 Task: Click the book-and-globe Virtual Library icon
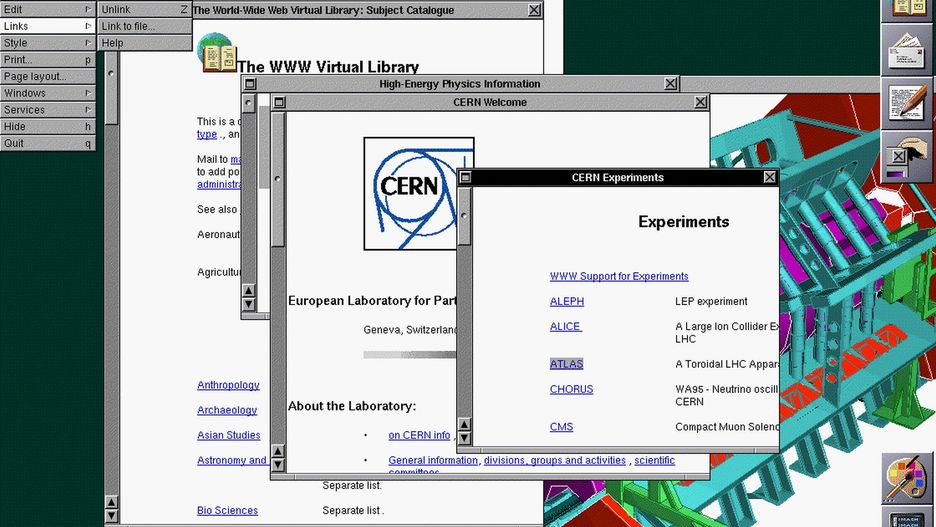point(217,53)
